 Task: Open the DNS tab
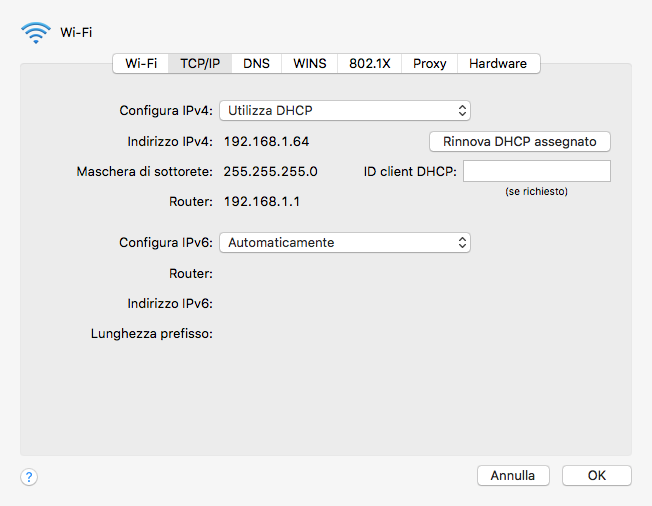coord(256,63)
